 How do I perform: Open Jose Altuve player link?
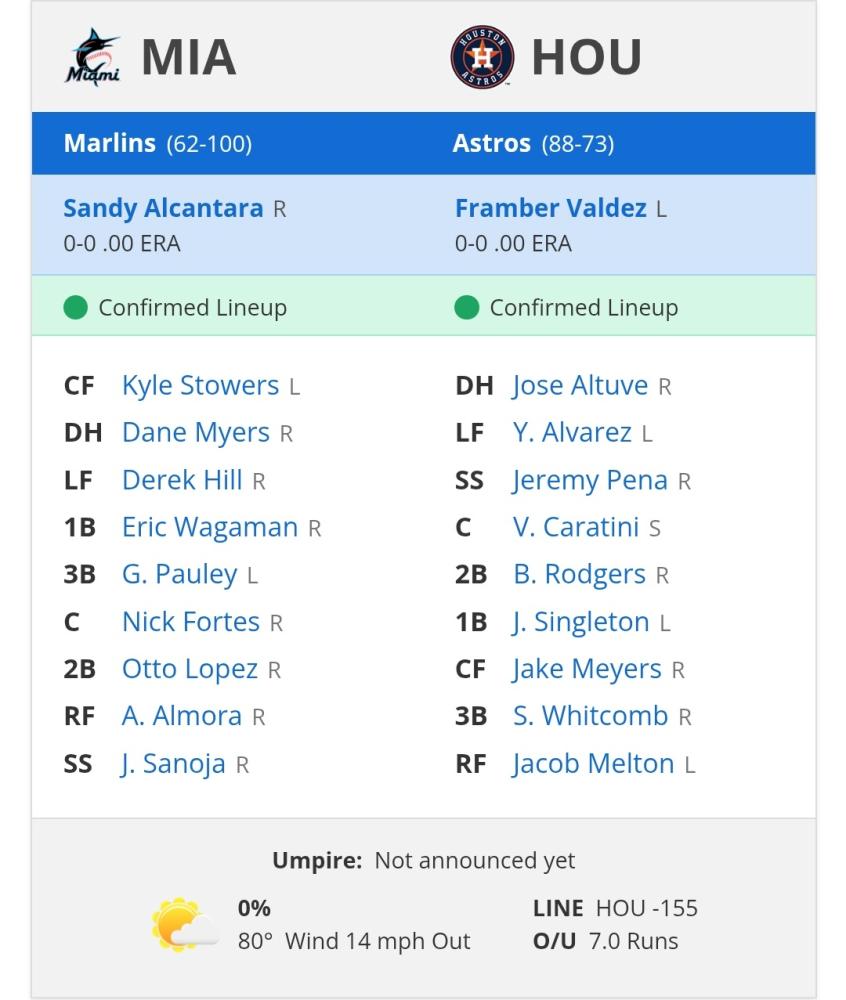580,385
